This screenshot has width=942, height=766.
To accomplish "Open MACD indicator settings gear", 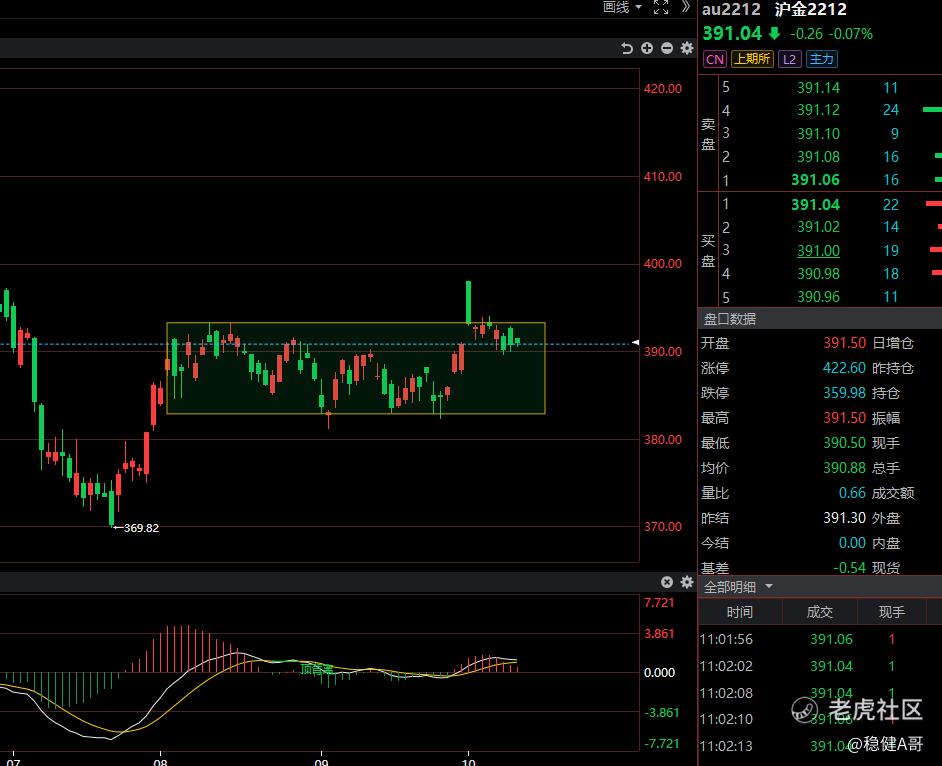I will click(x=687, y=582).
